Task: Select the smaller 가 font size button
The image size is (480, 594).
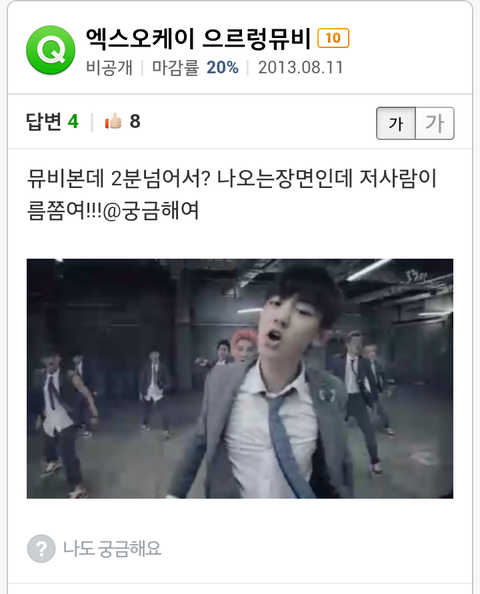Action: (396, 123)
